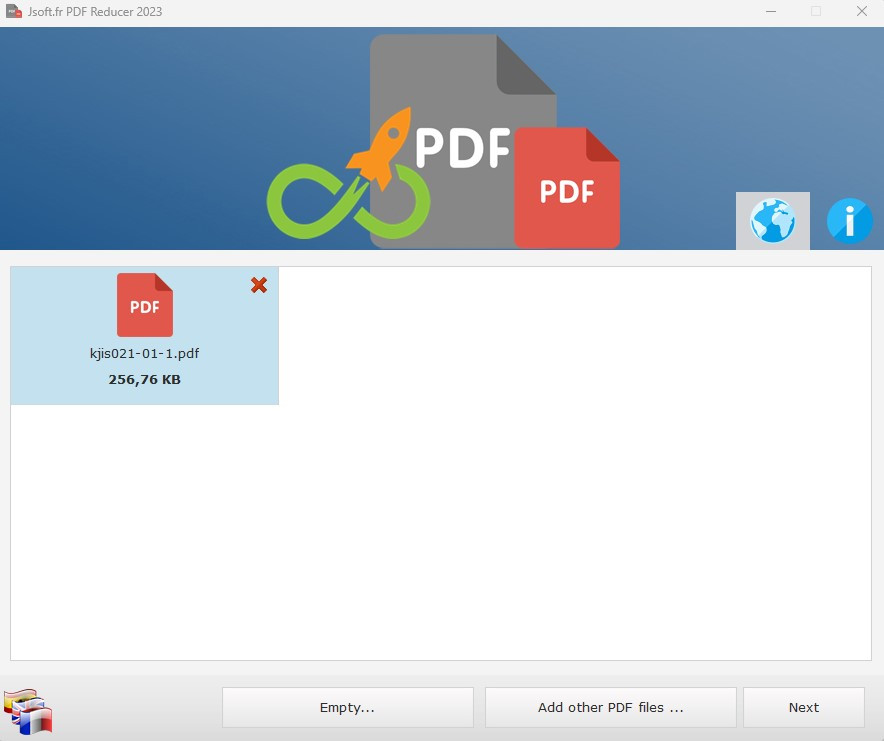The height and width of the screenshot is (741, 884).
Task: Close the PDF Reducer window
Action: point(861,11)
